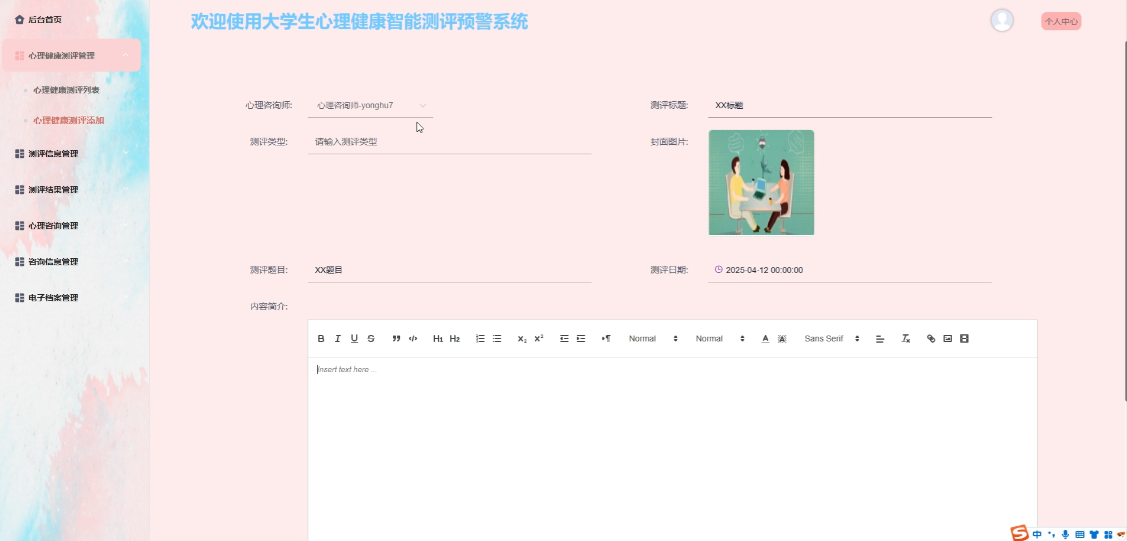Go to 后台首页 home

coord(38,19)
